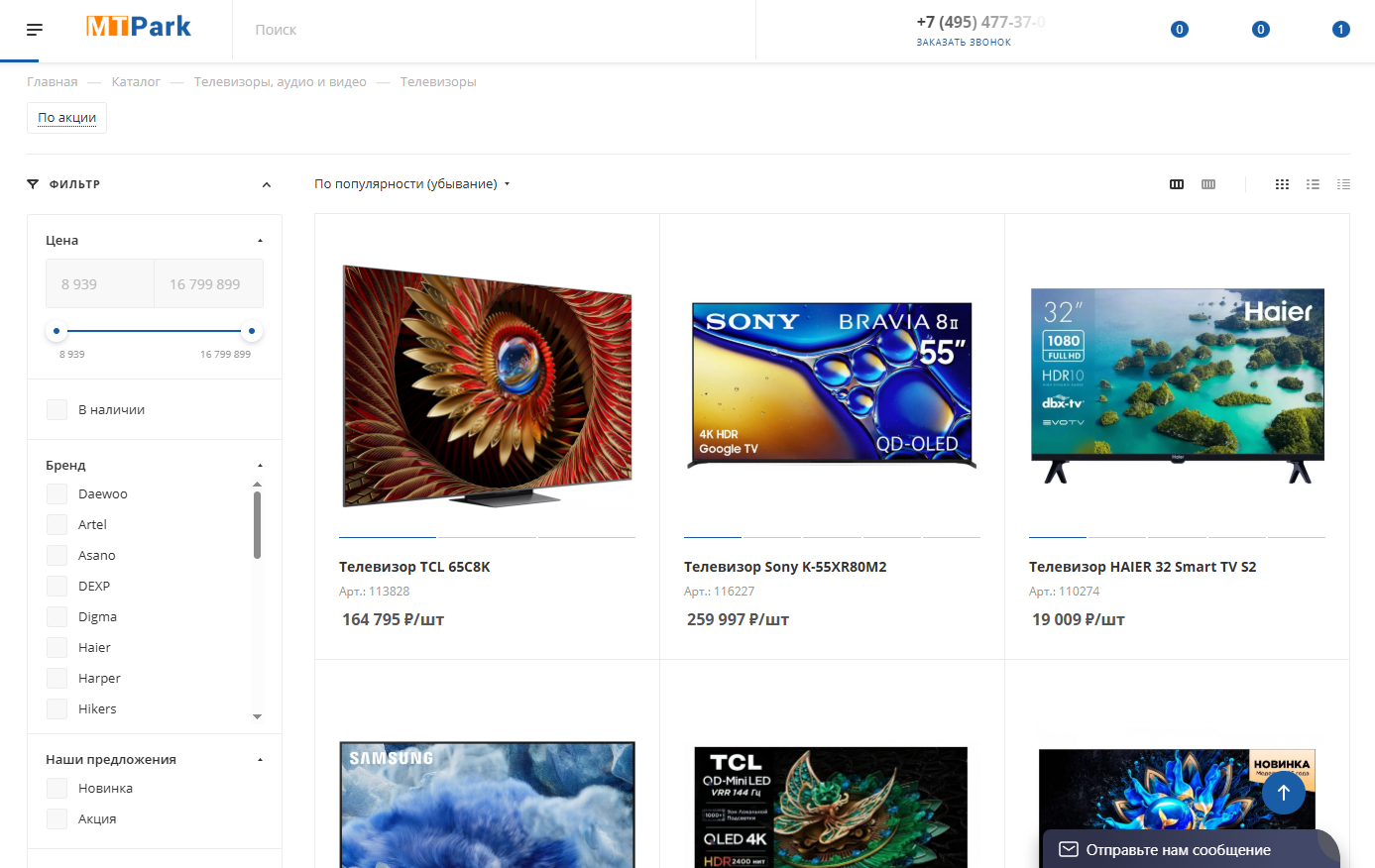Open "Телевизоры, аудио и видео" breadcrumb

(x=281, y=82)
